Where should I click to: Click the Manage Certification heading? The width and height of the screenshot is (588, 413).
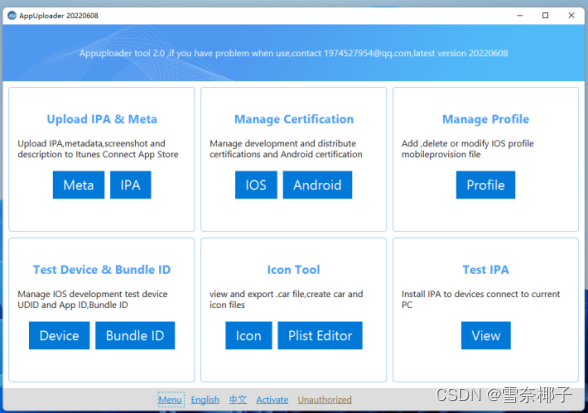click(x=294, y=119)
